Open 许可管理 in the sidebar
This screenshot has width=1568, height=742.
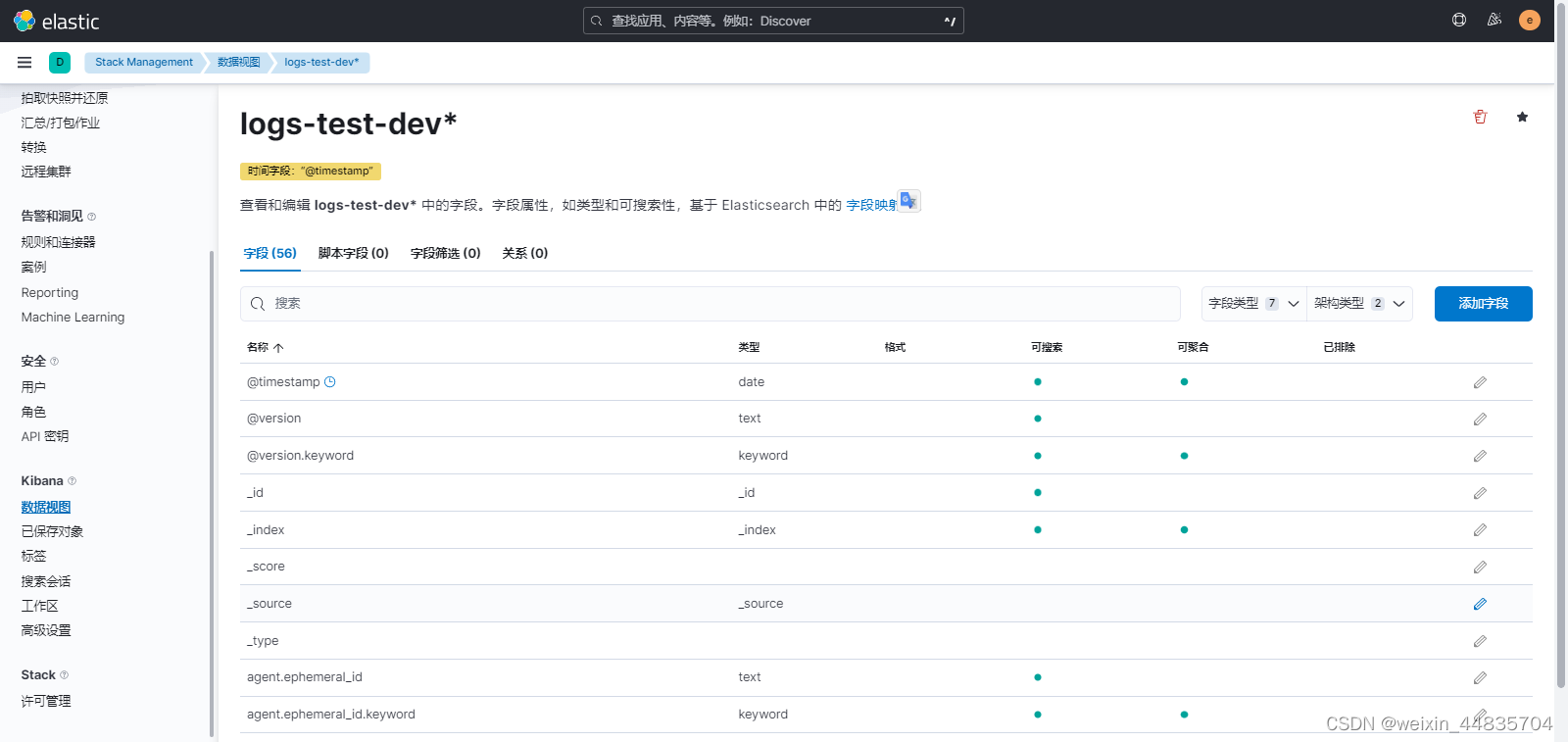point(46,701)
